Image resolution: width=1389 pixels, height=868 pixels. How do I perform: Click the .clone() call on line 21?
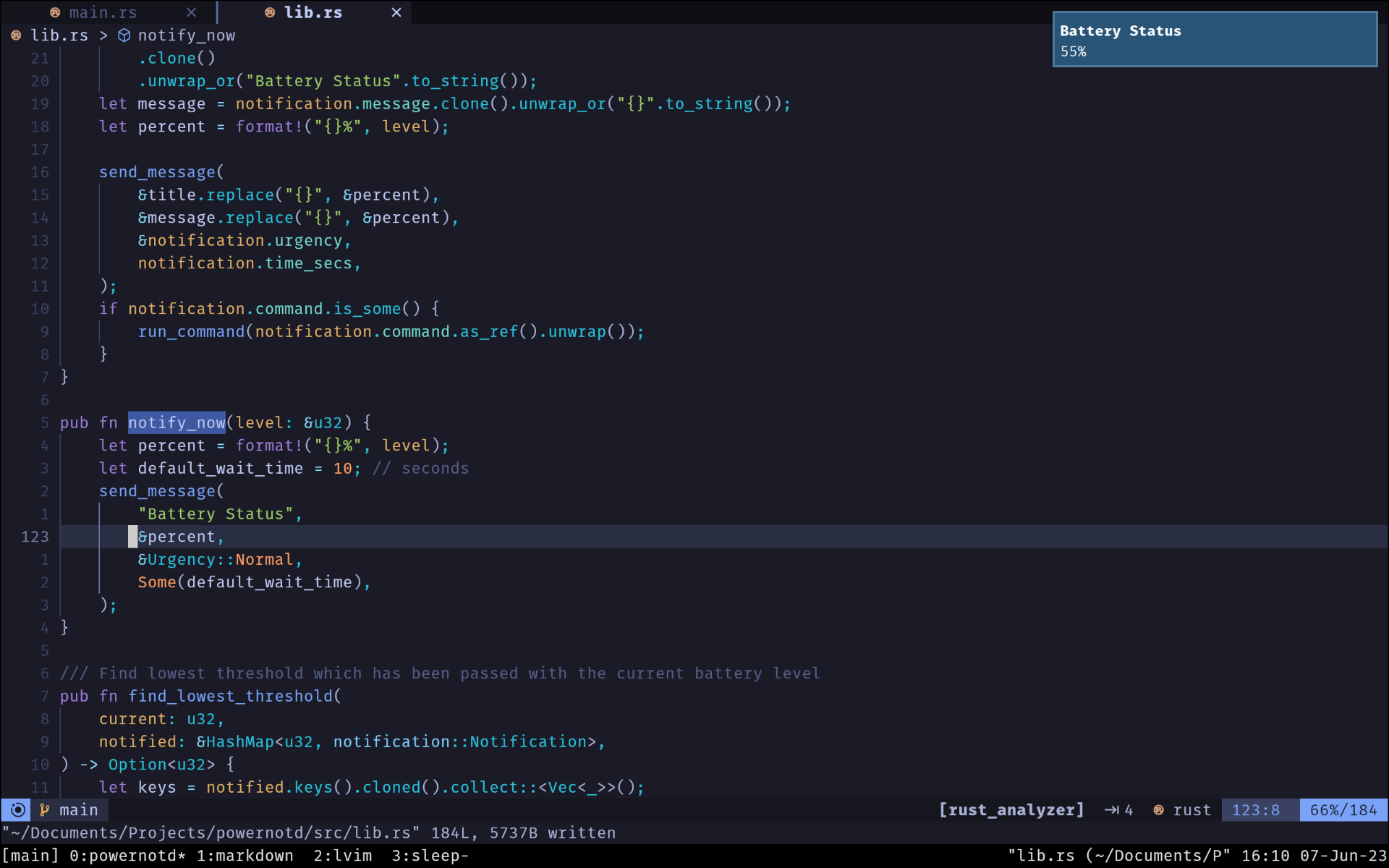177,58
